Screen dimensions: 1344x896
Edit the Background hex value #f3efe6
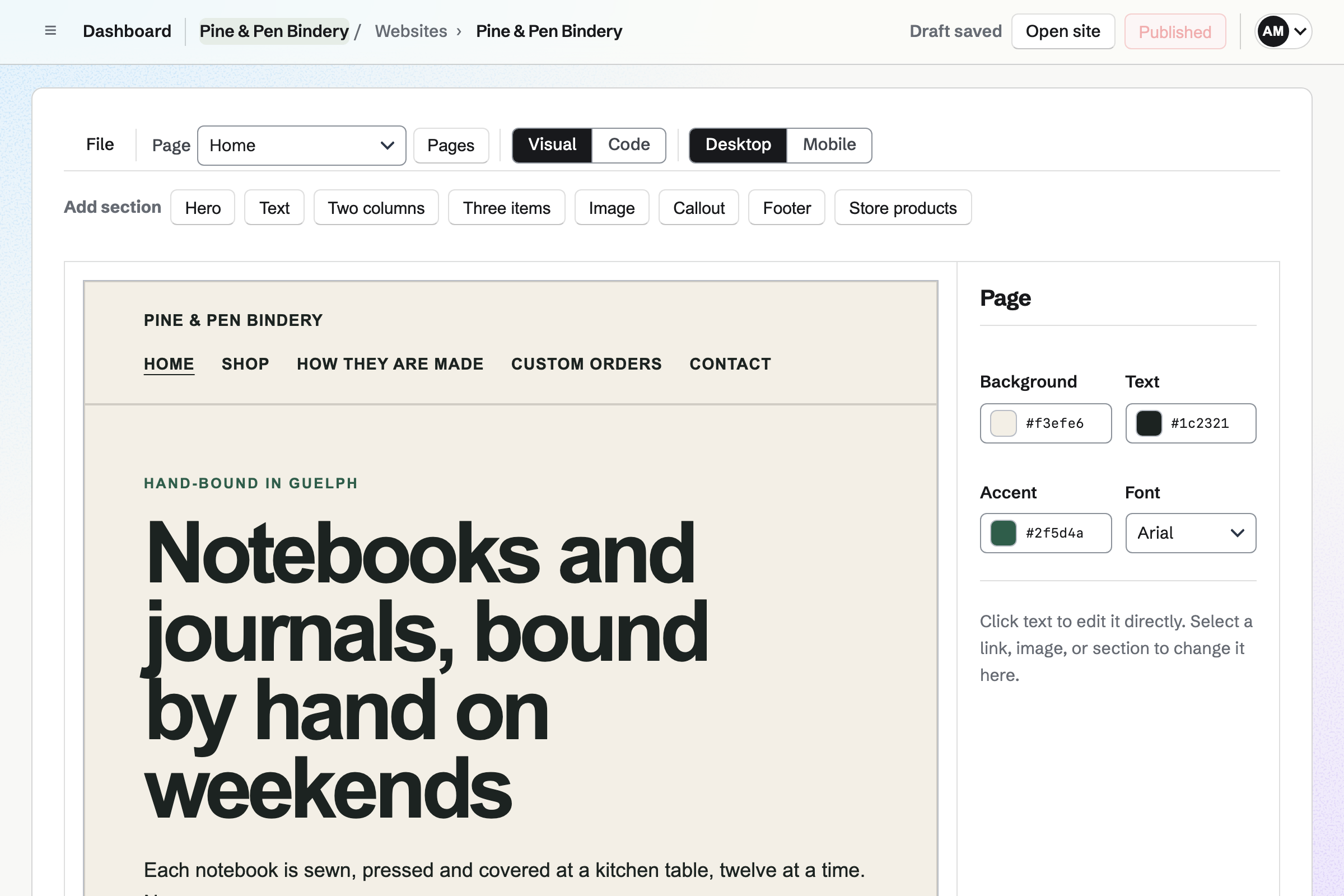tap(1055, 423)
